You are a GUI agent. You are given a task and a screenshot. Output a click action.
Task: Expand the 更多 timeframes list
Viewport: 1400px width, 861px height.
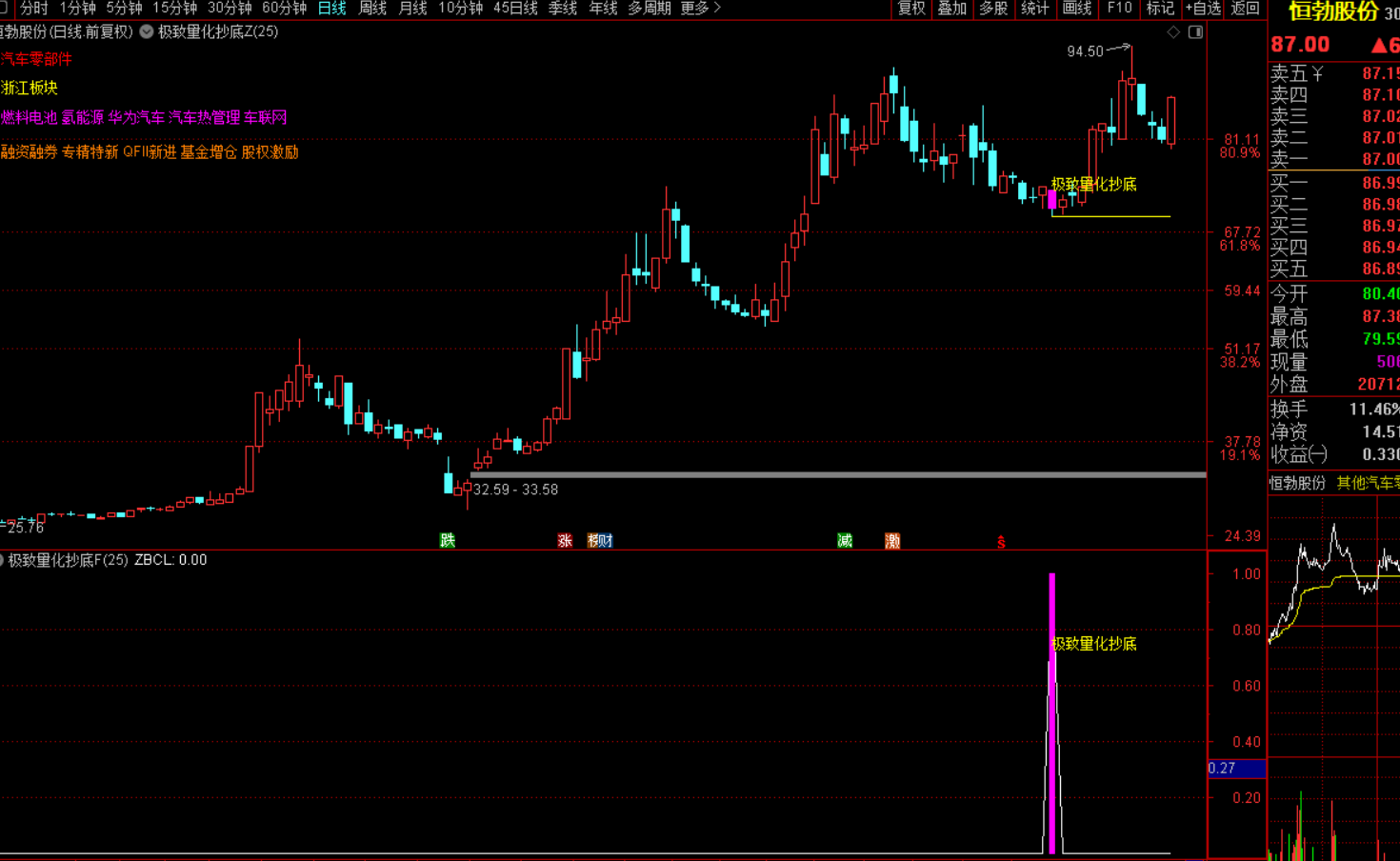(x=700, y=9)
